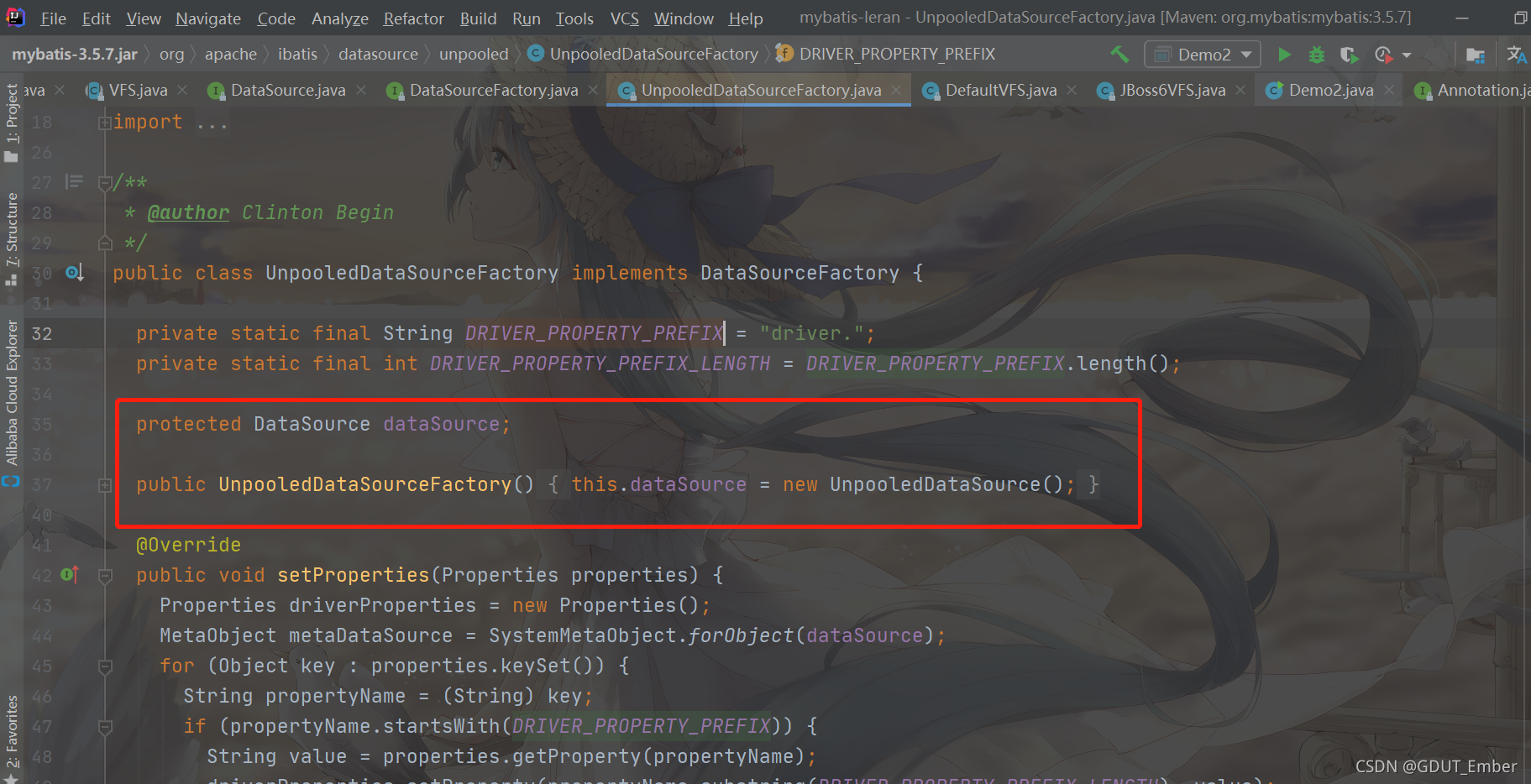
Task: Close the Demo2.java tab
Action: point(1389,90)
